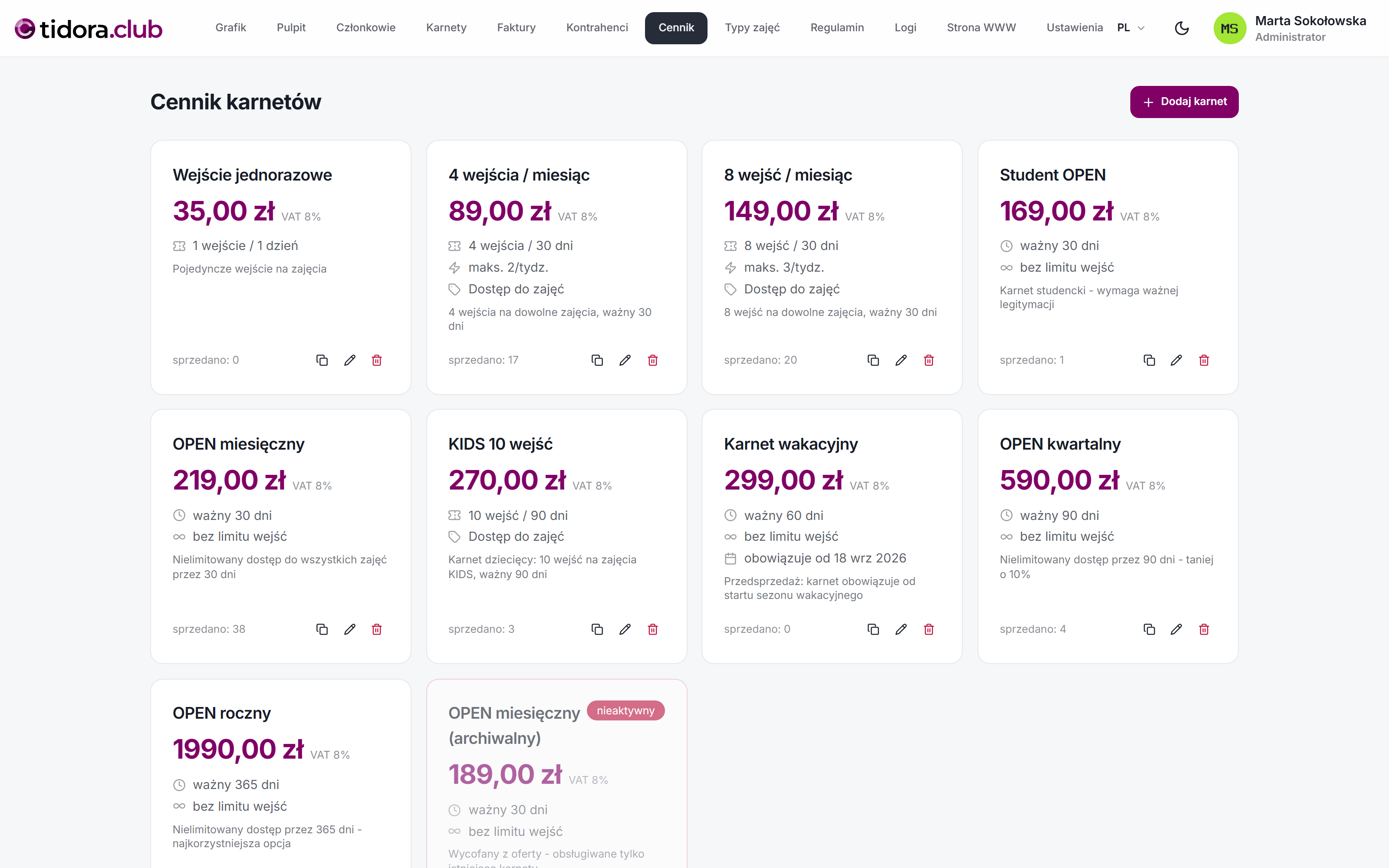
Task: Edit the OPEN miesięczny pass
Action: click(349, 629)
